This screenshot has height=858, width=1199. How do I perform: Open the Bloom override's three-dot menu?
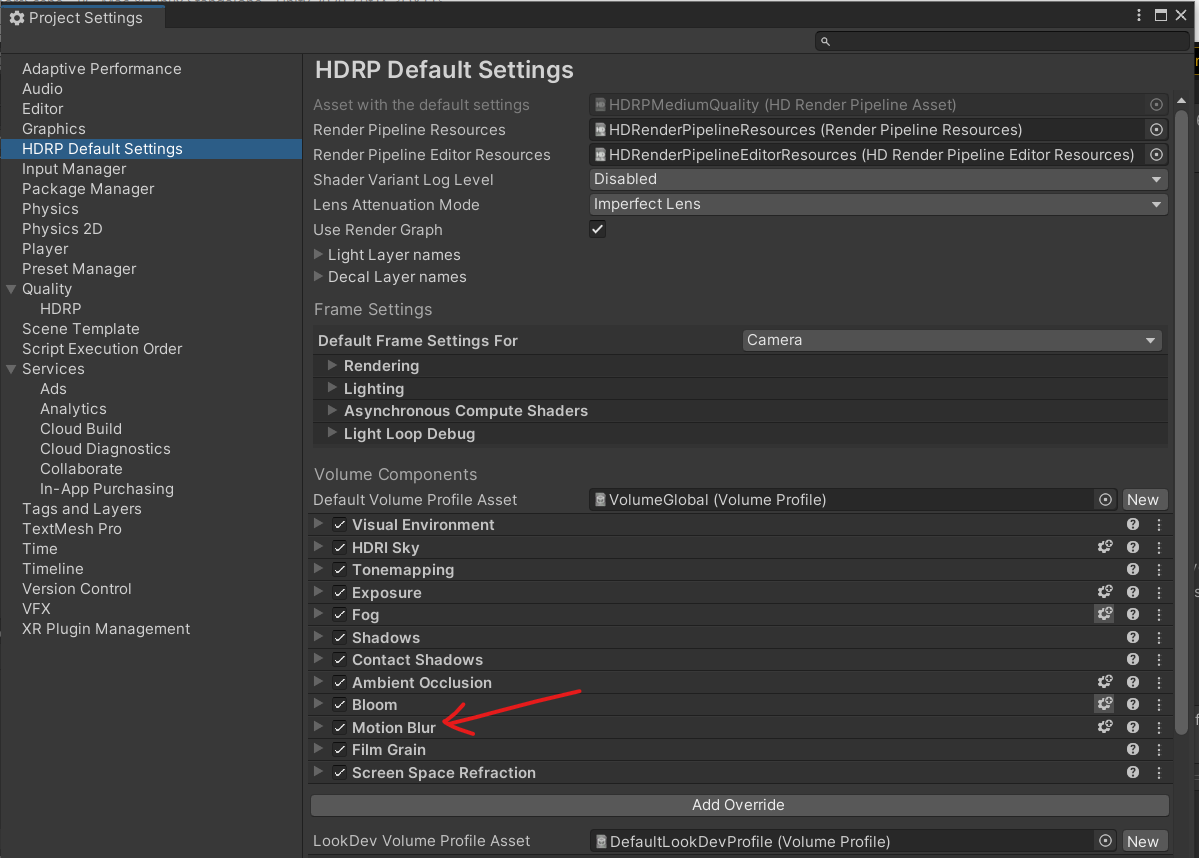1159,705
